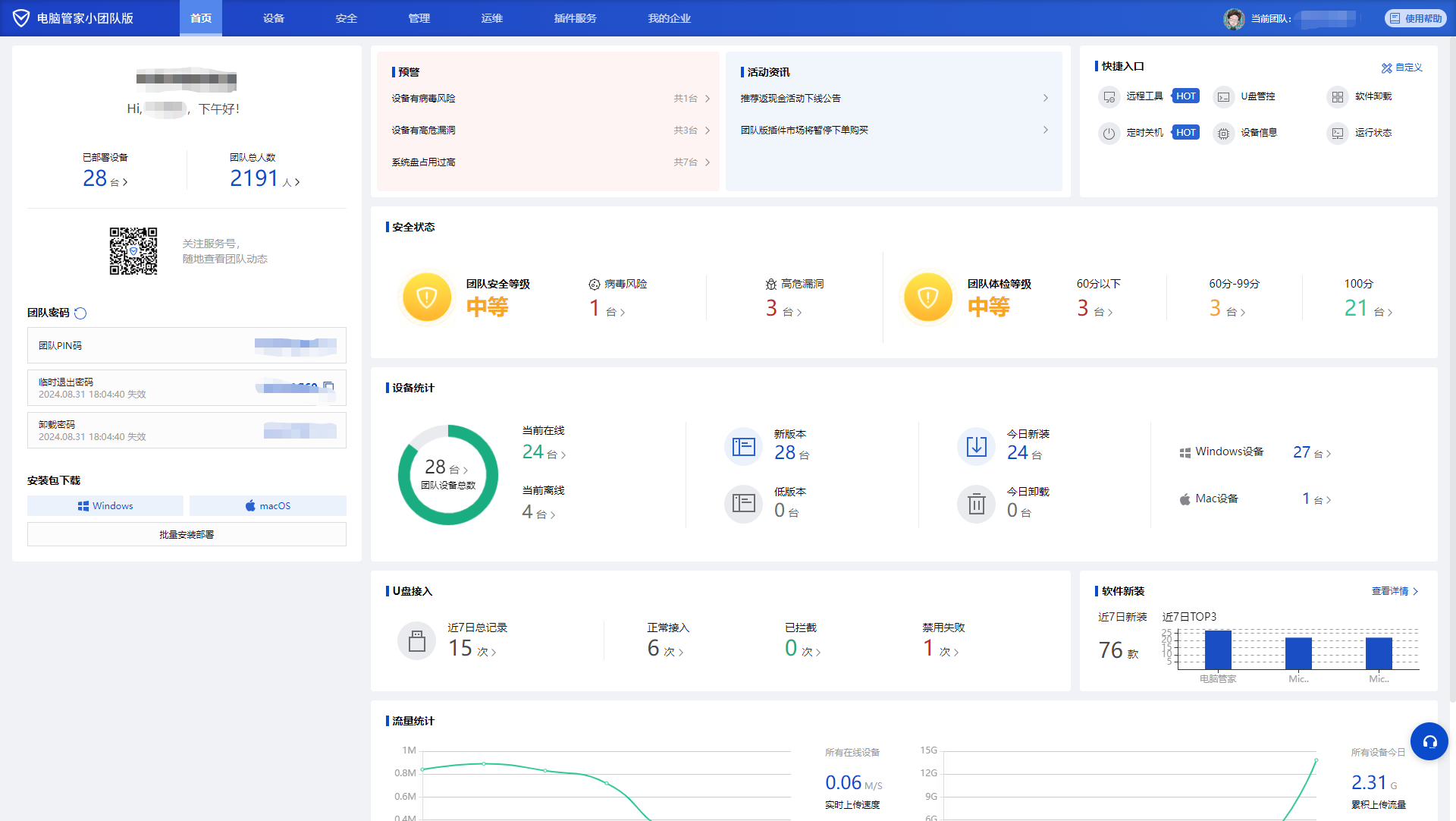Open the 我的企业 menu
1456x821 pixels.
(x=670, y=17)
